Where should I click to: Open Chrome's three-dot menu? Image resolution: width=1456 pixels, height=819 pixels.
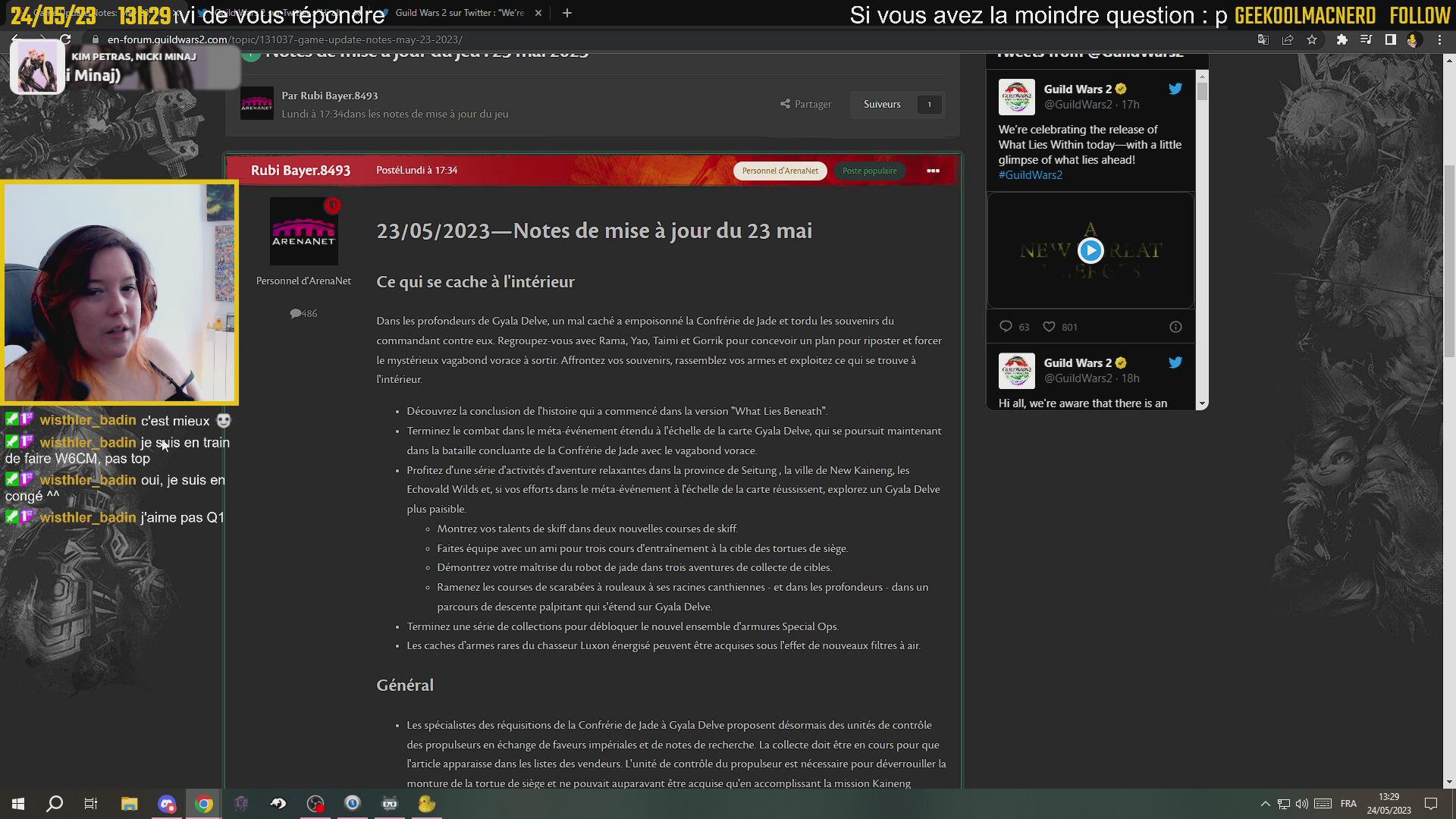(1439, 40)
